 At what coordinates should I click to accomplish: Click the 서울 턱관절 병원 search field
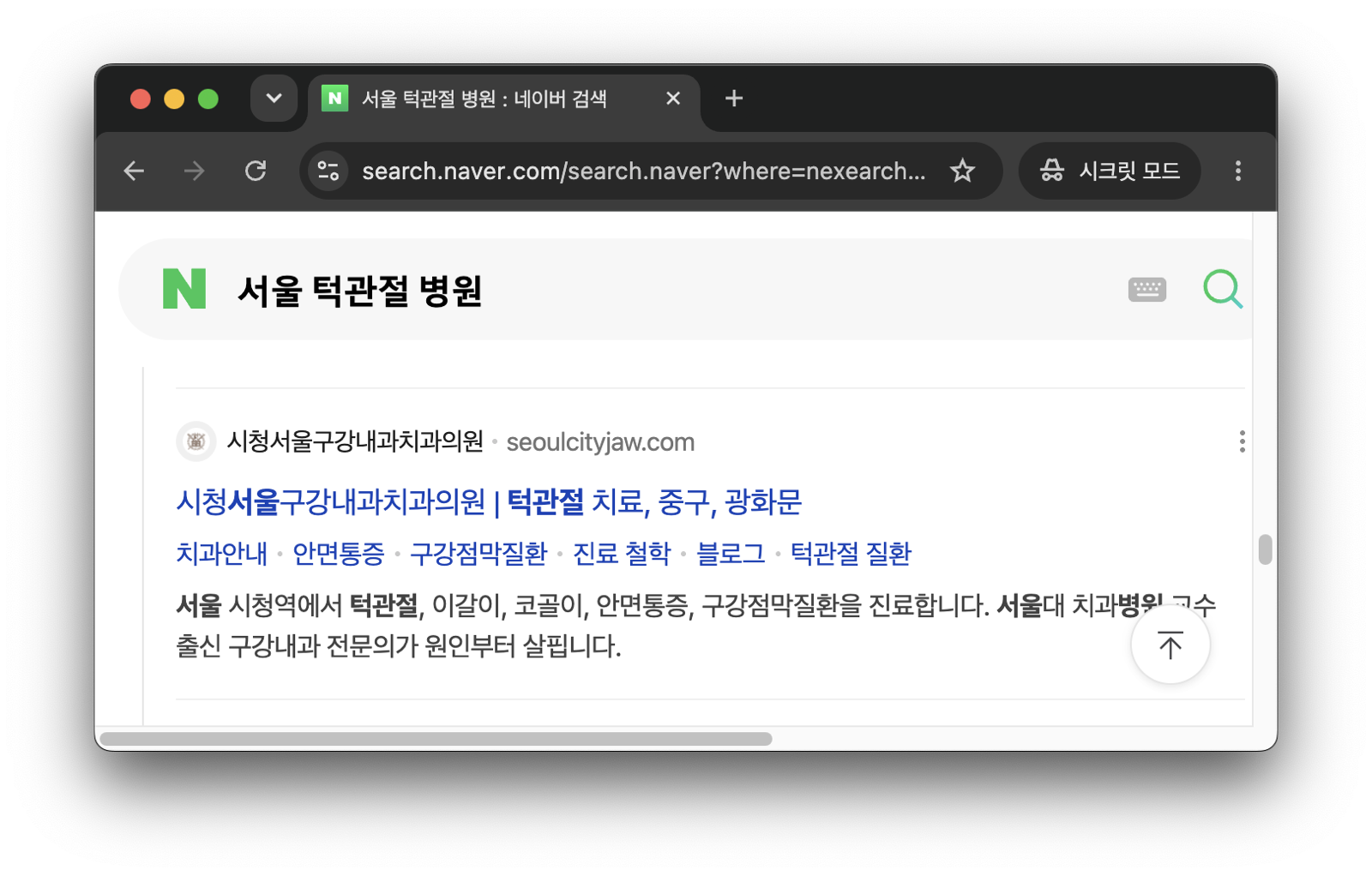(x=669, y=291)
